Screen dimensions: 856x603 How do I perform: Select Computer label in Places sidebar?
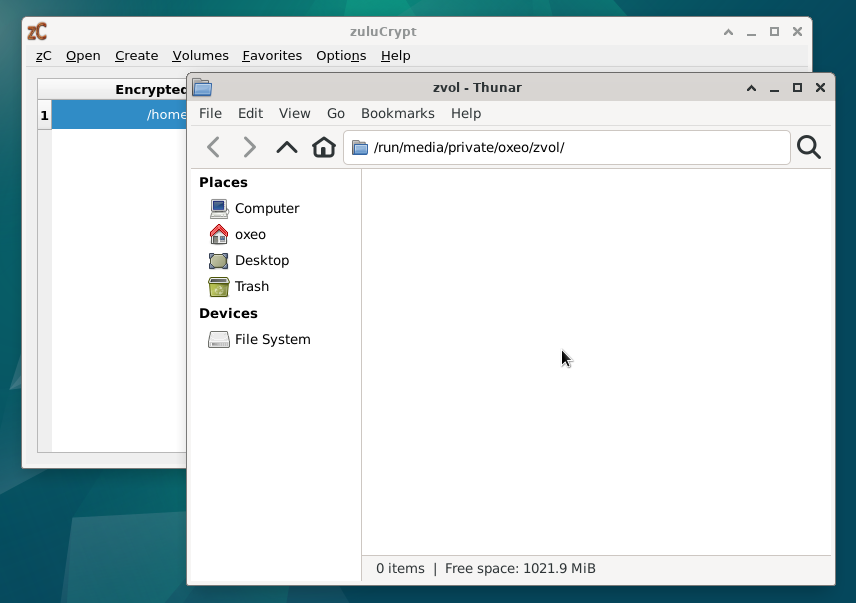(x=267, y=208)
